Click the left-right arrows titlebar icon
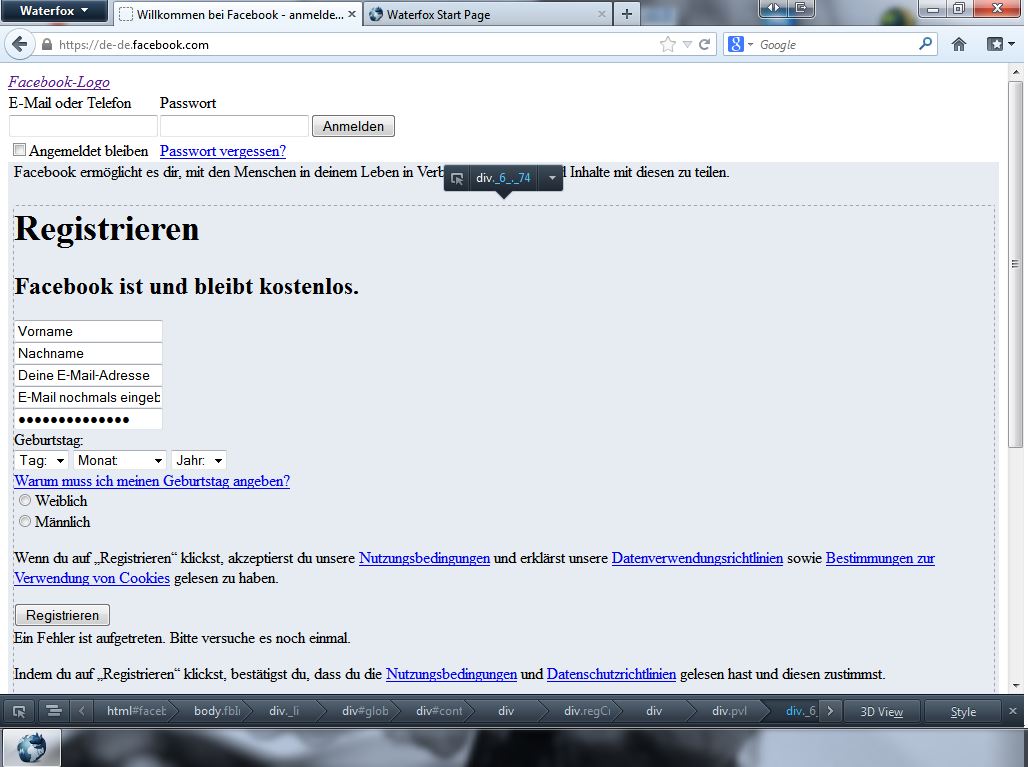The image size is (1028, 767). (x=774, y=8)
